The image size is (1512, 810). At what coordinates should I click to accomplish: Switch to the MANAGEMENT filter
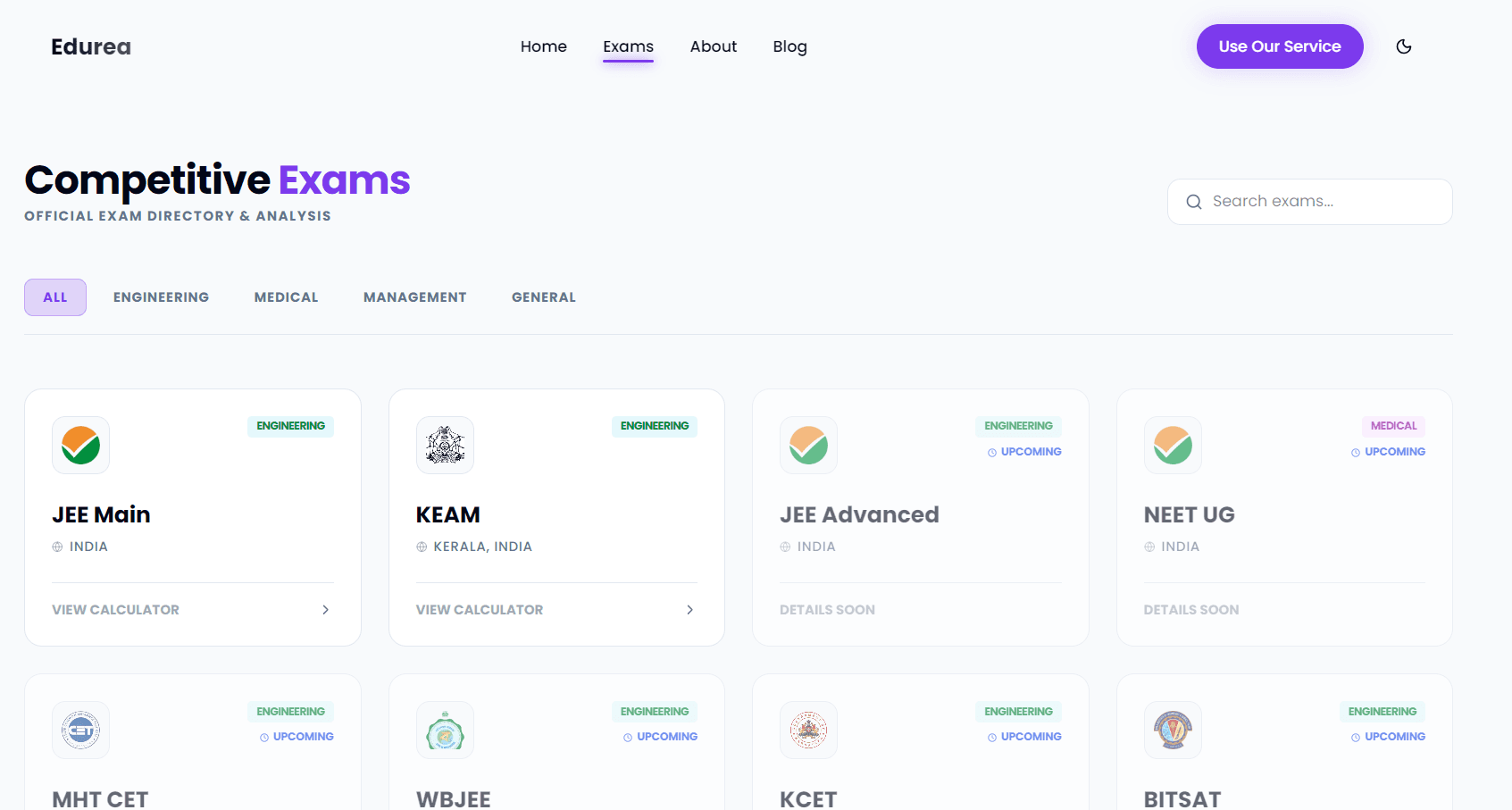[x=414, y=297]
